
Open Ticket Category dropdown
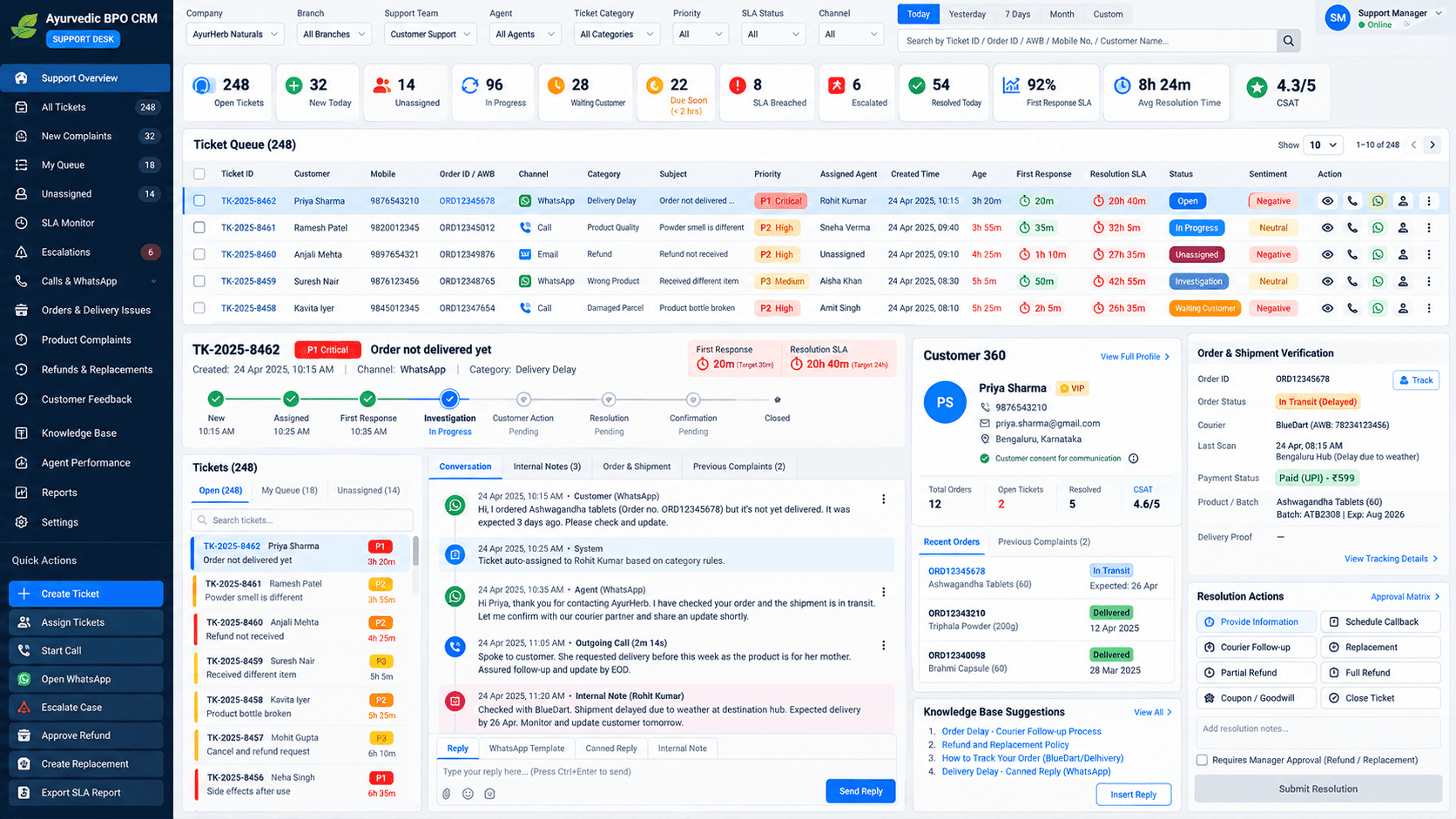pos(617,35)
